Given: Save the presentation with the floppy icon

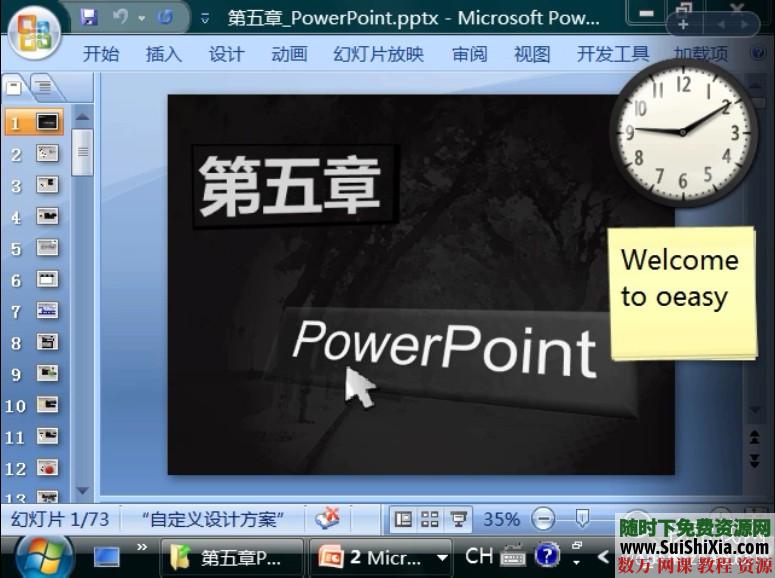Looking at the screenshot, I should click(x=89, y=18).
